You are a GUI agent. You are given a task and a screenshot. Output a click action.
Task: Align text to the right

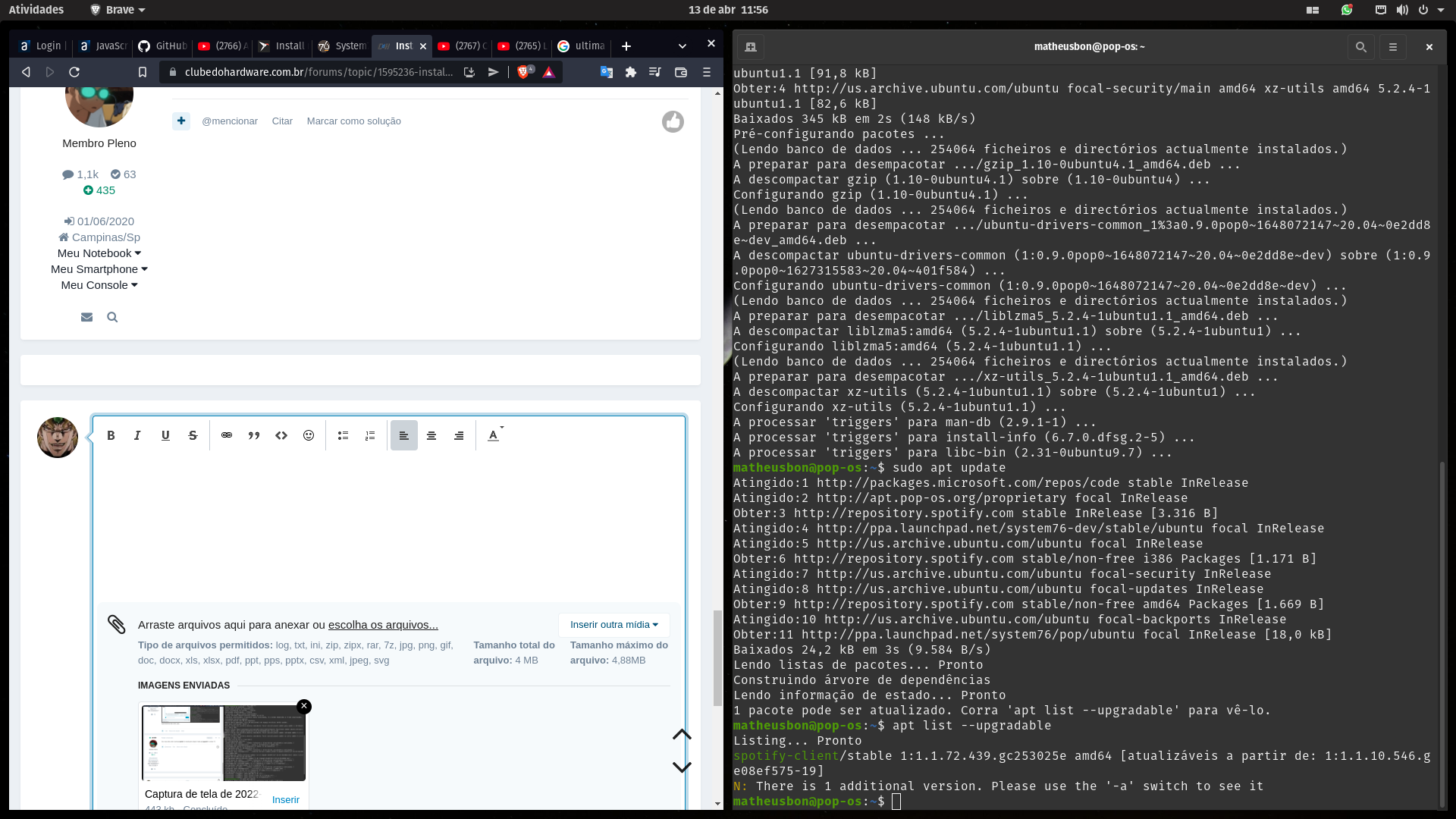459,435
